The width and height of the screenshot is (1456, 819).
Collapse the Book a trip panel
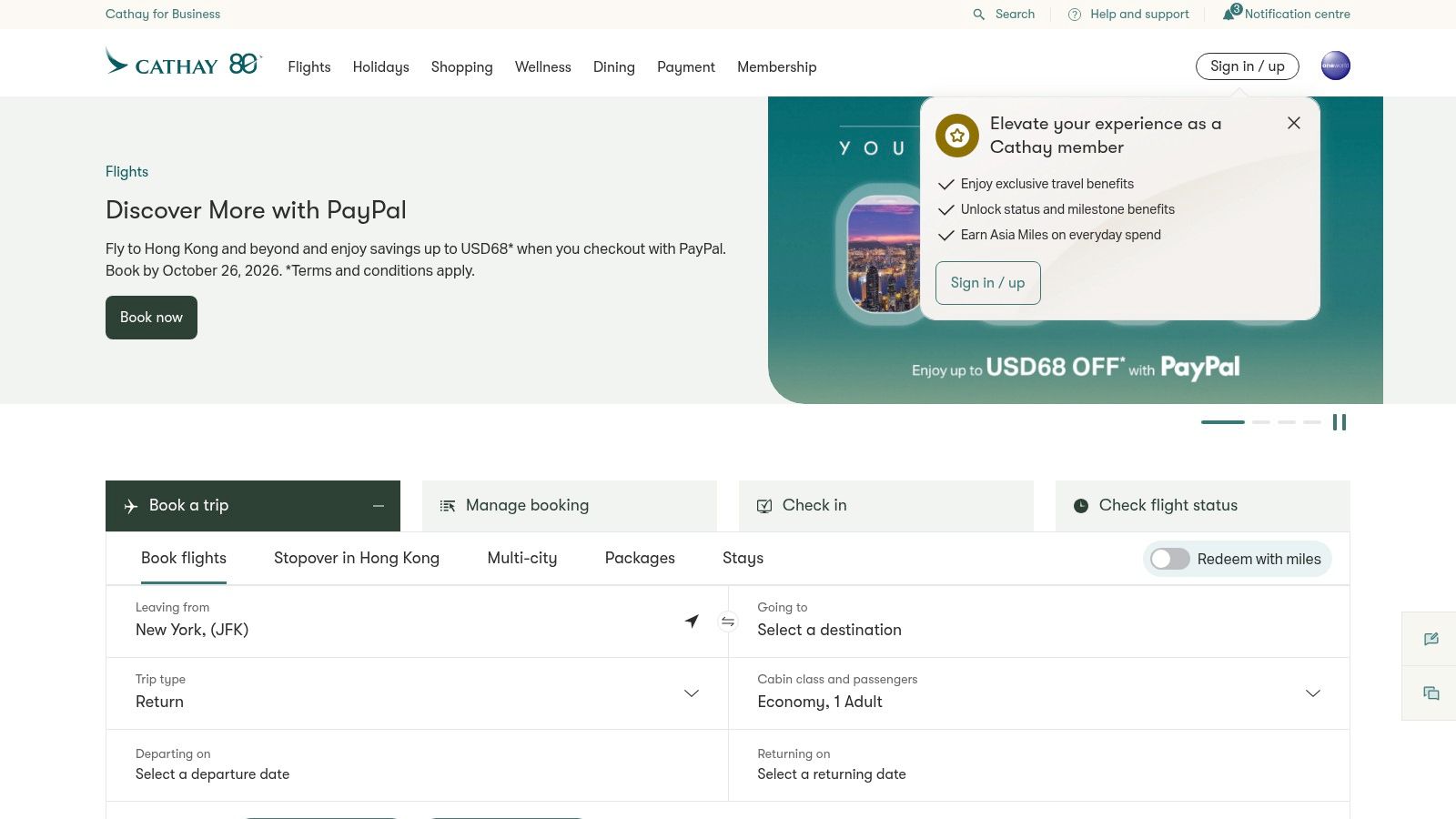point(379,506)
